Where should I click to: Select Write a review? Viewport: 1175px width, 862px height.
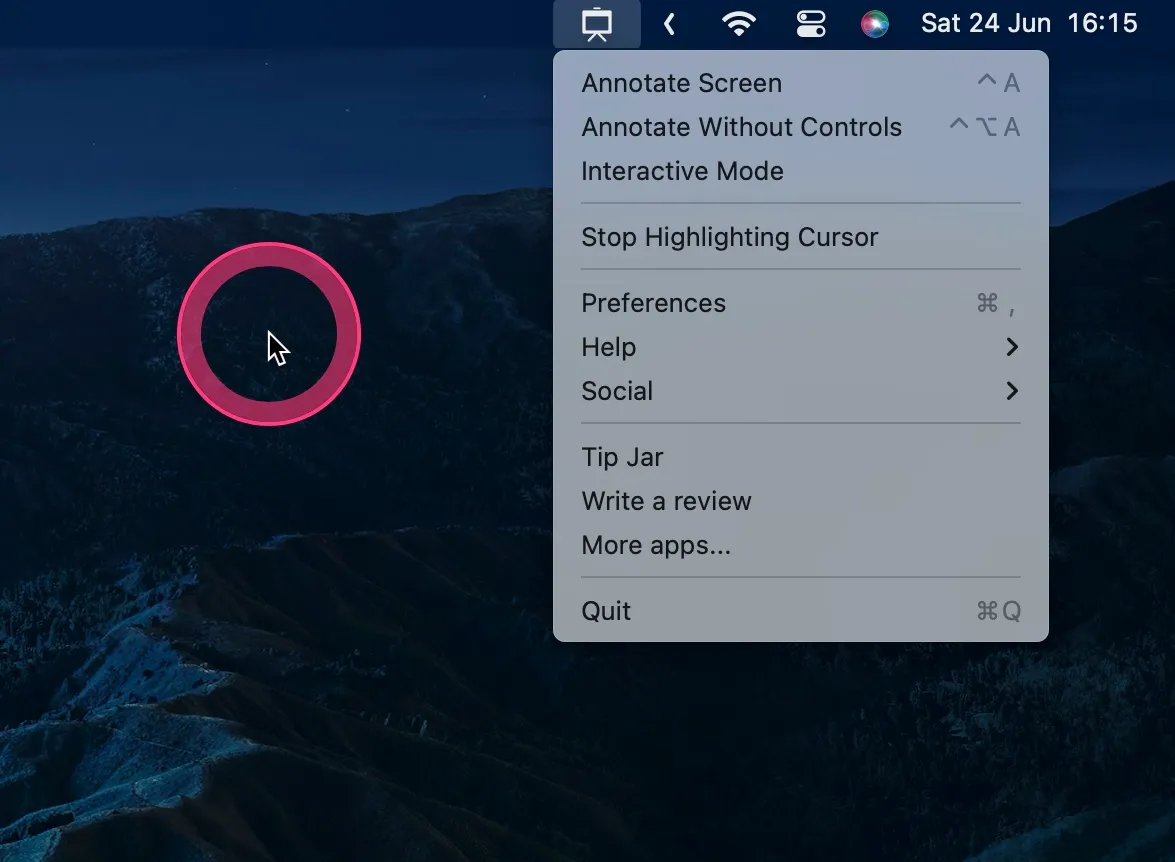(x=666, y=501)
